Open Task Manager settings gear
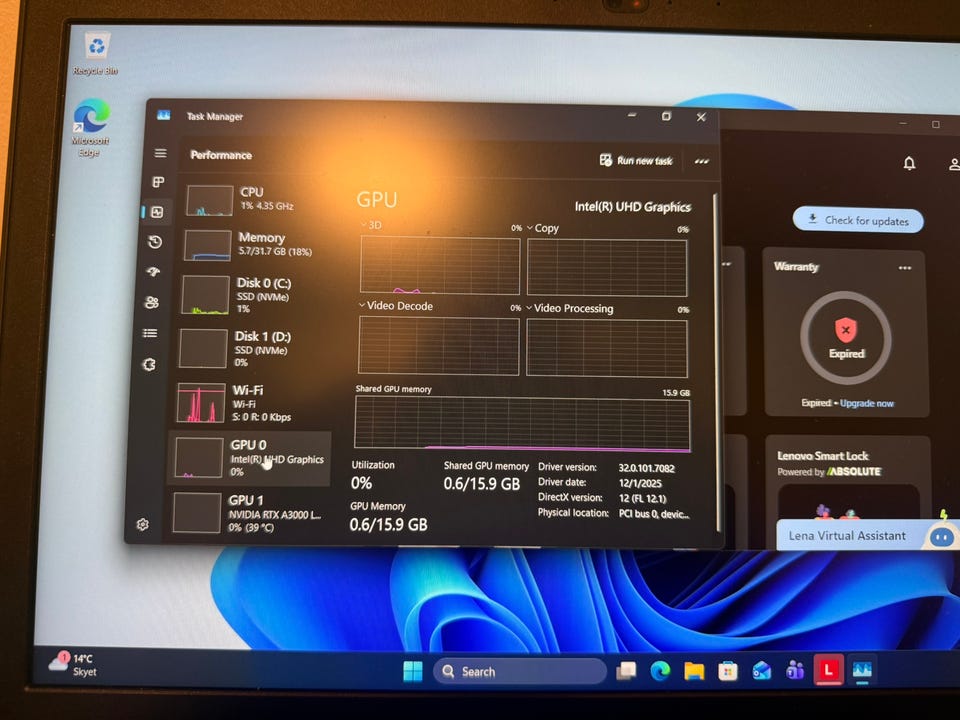This screenshot has height=720, width=960. [143, 525]
